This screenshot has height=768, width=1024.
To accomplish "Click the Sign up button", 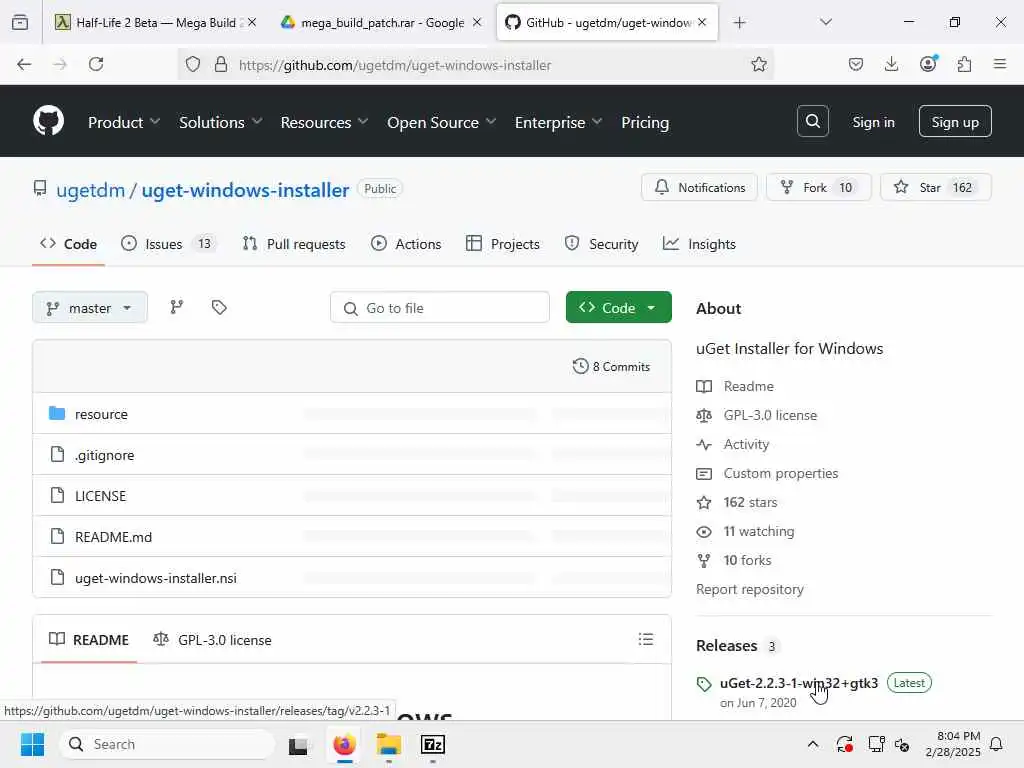I will [x=955, y=121].
